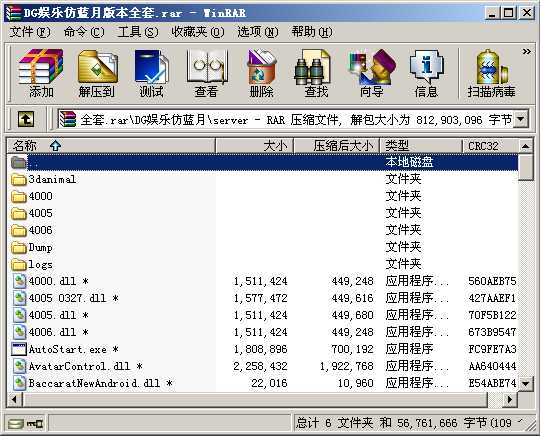Show archive 信息 (Info) icon
The height and width of the screenshot is (436, 540).
[x=426, y=73]
